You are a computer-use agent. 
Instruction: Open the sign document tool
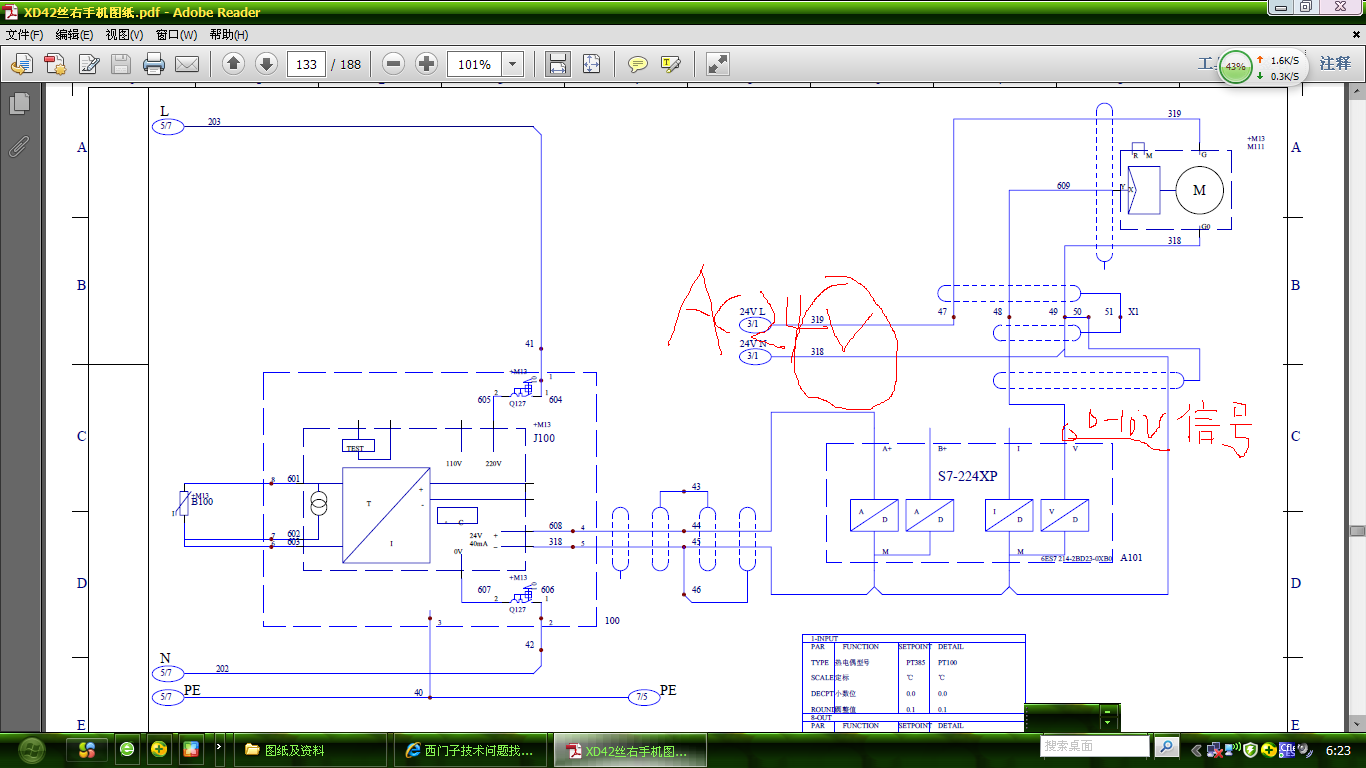click(x=89, y=64)
